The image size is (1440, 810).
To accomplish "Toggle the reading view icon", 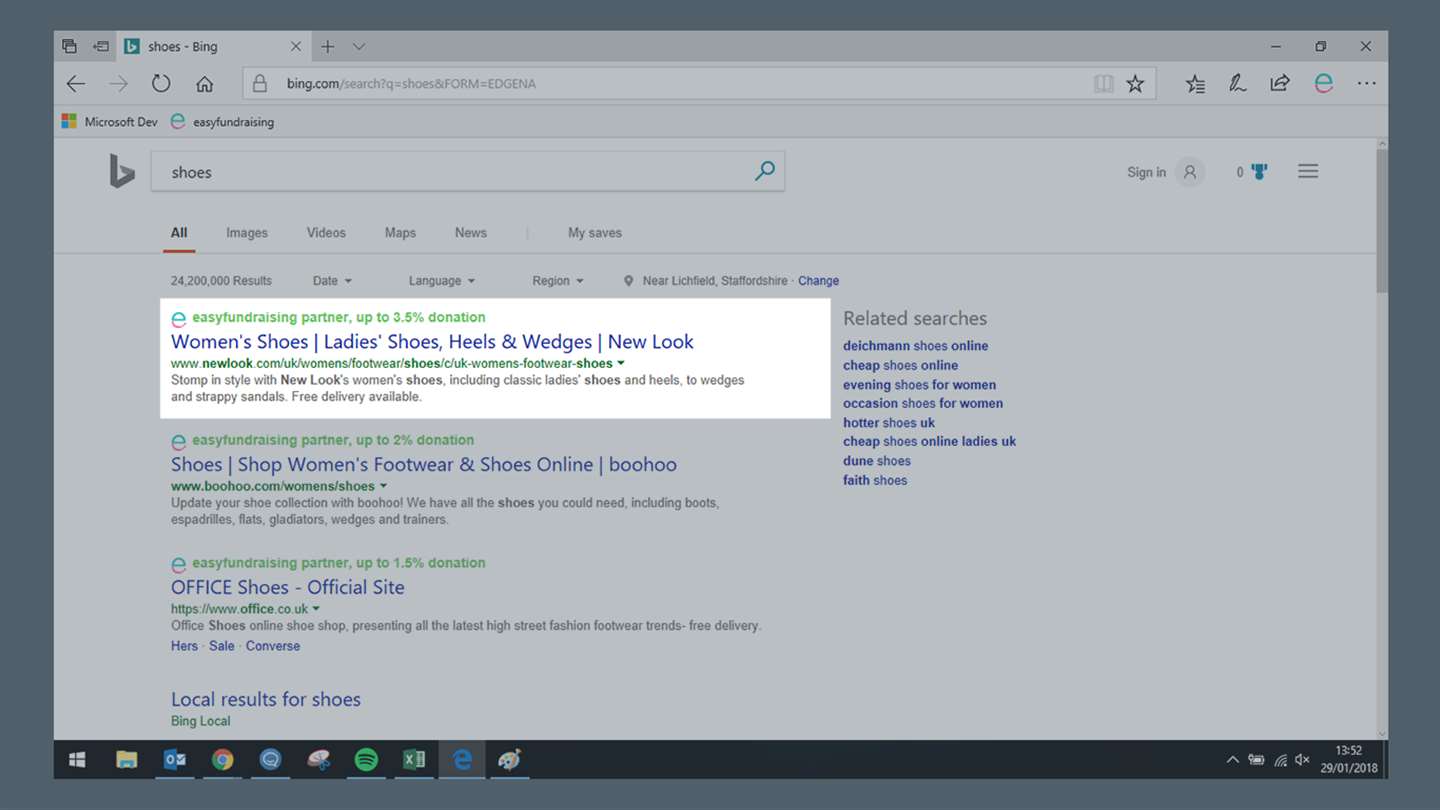I will pyautogui.click(x=1103, y=84).
